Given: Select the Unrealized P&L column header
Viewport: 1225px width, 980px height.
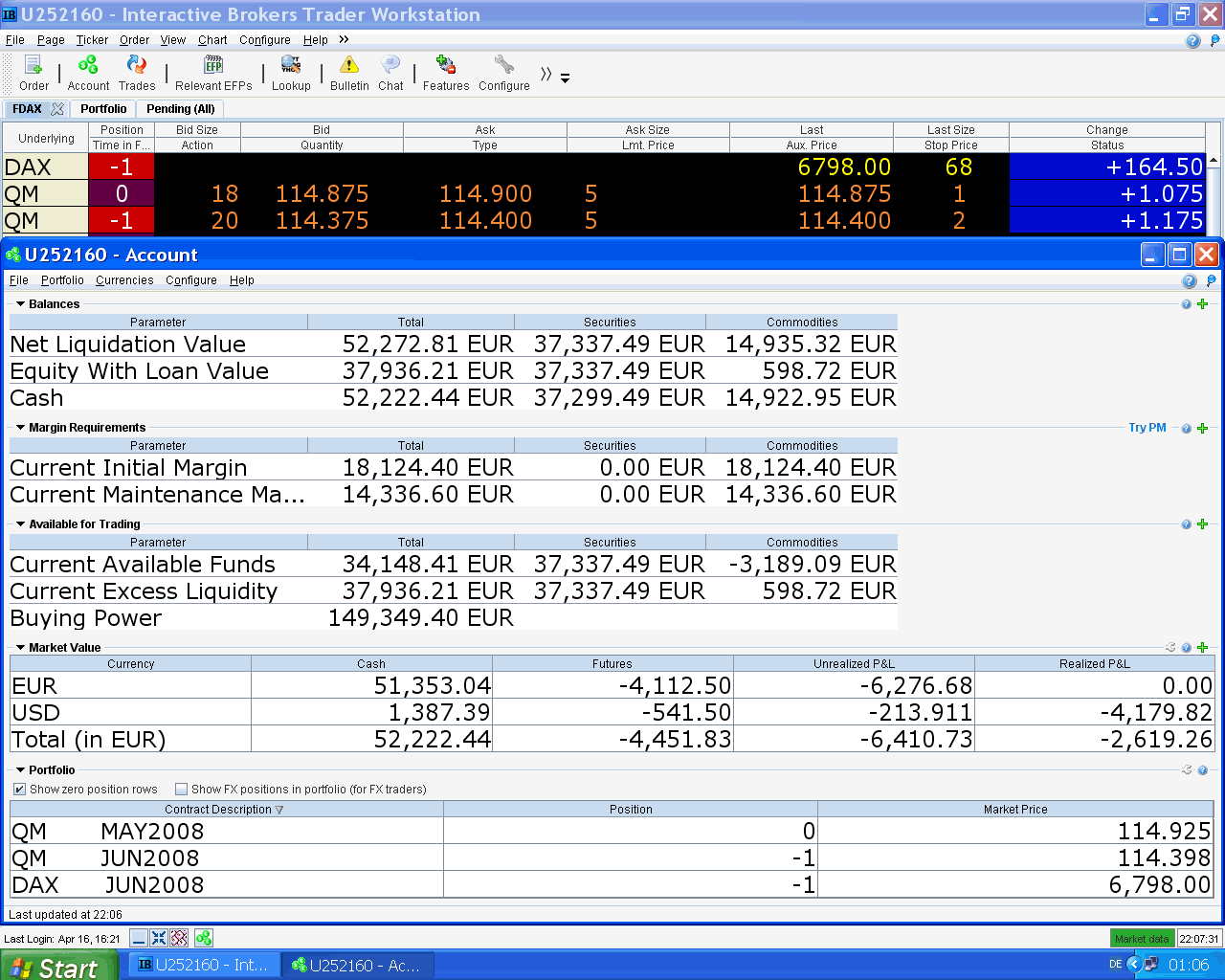Looking at the screenshot, I should (x=854, y=663).
